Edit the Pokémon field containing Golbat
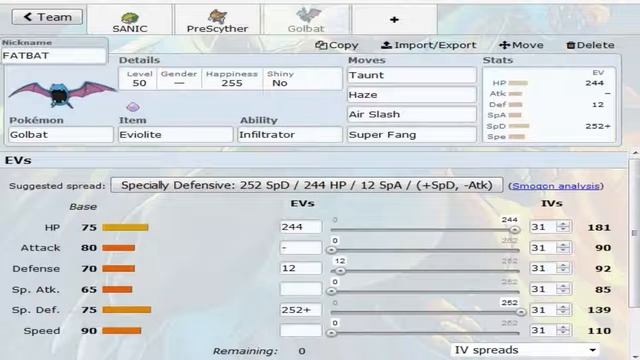Viewport: 640px width, 360px height. pos(61,135)
